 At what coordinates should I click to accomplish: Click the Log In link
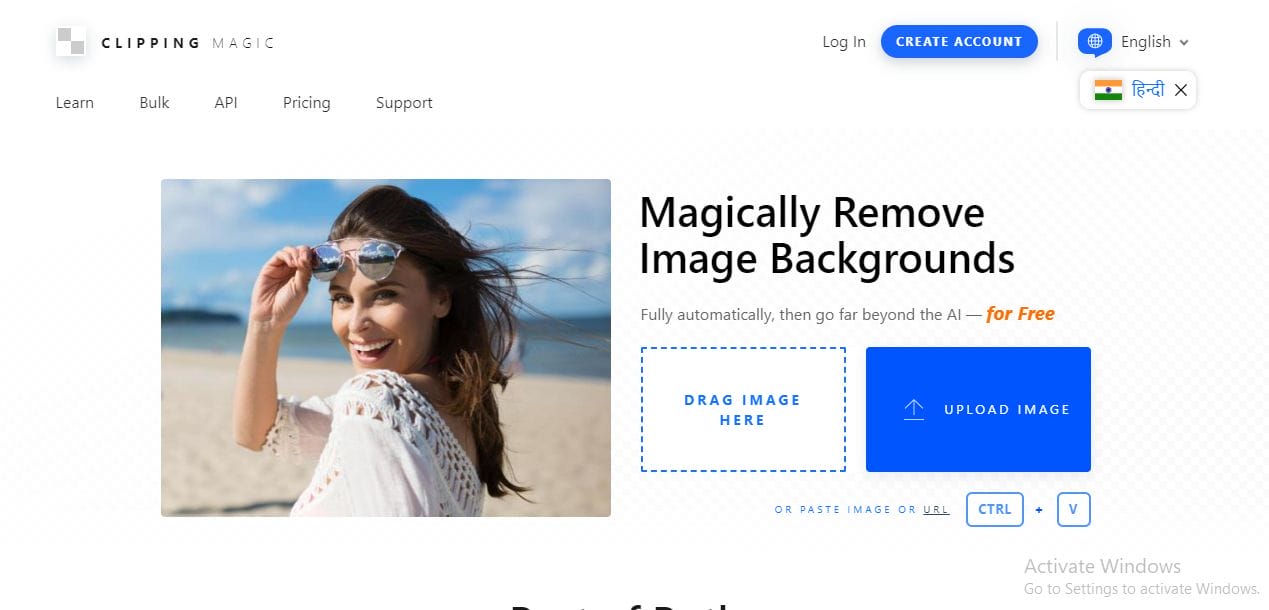click(x=843, y=42)
